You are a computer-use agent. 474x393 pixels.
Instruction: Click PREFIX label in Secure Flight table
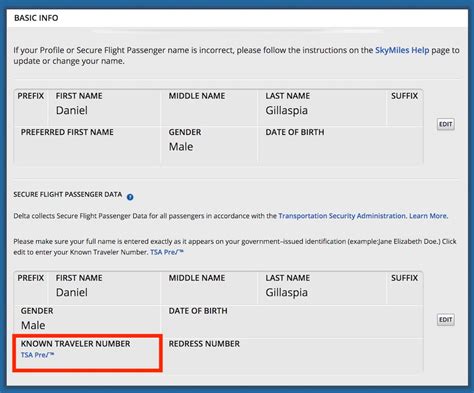(31, 278)
